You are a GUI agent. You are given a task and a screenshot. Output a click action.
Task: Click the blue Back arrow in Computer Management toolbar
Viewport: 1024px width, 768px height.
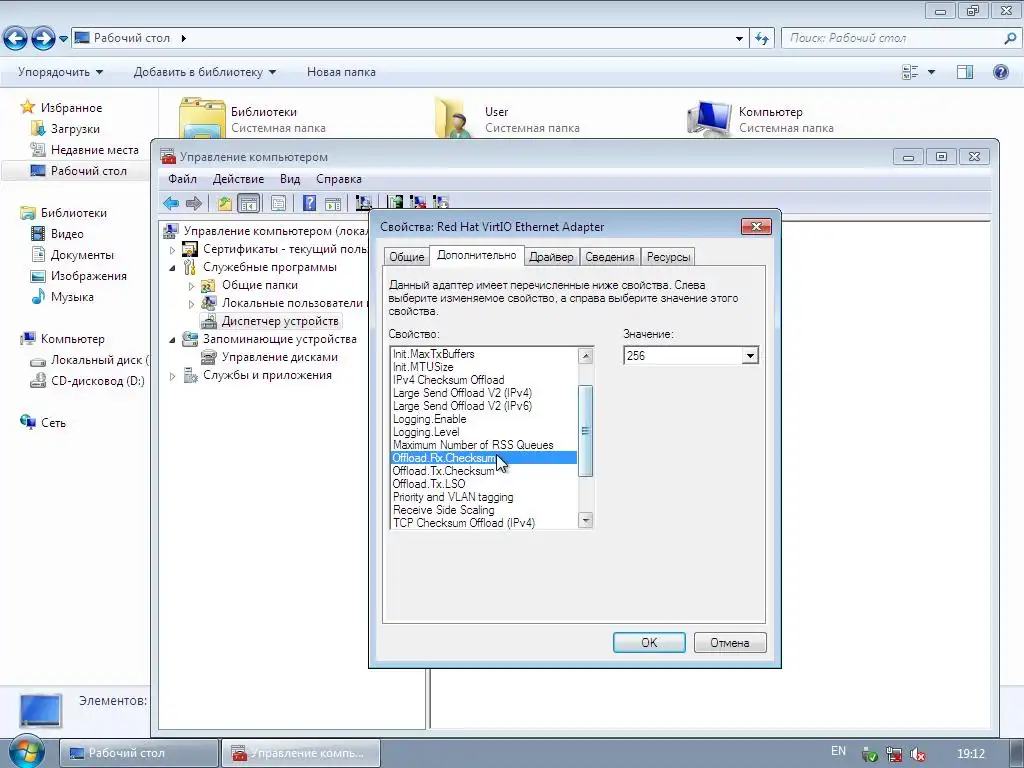pyautogui.click(x=171, y=203)
